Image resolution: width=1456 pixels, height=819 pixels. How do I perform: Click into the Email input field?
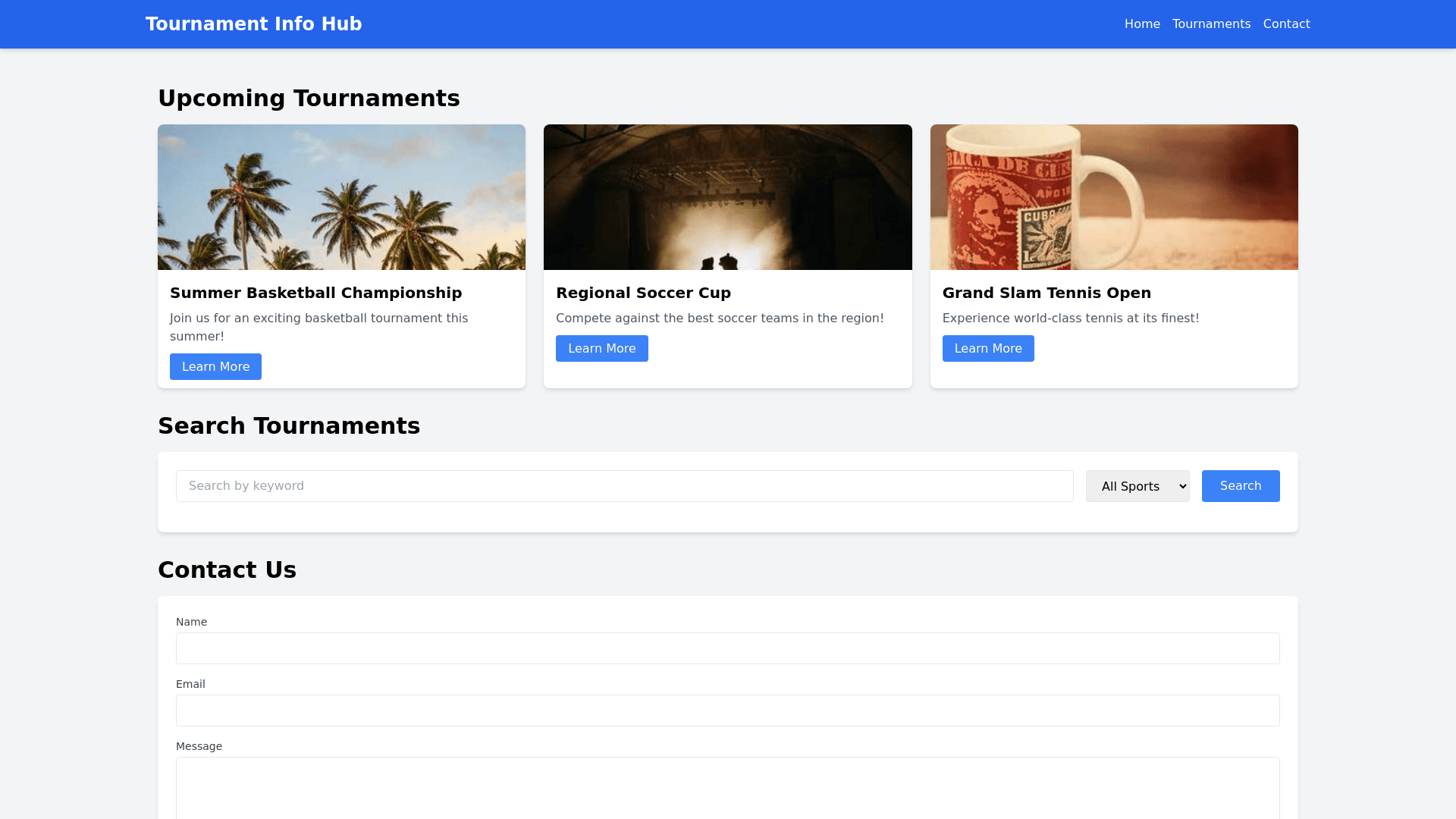click(x=727, y=711)
